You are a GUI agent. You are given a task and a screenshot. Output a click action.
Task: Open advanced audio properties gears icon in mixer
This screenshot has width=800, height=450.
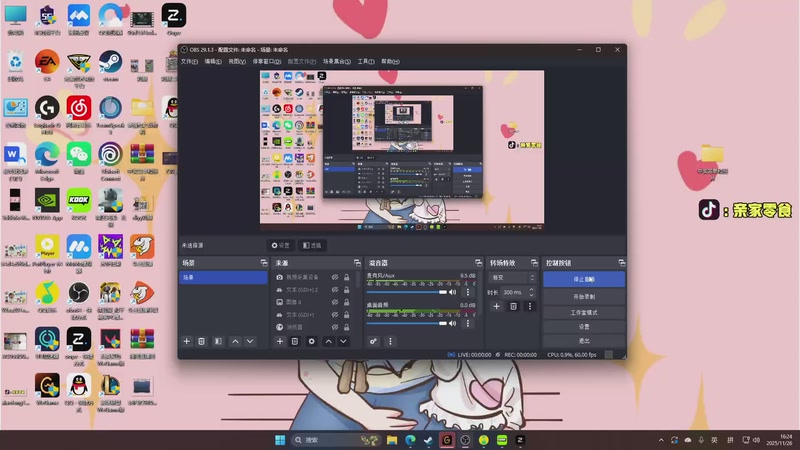373,341
